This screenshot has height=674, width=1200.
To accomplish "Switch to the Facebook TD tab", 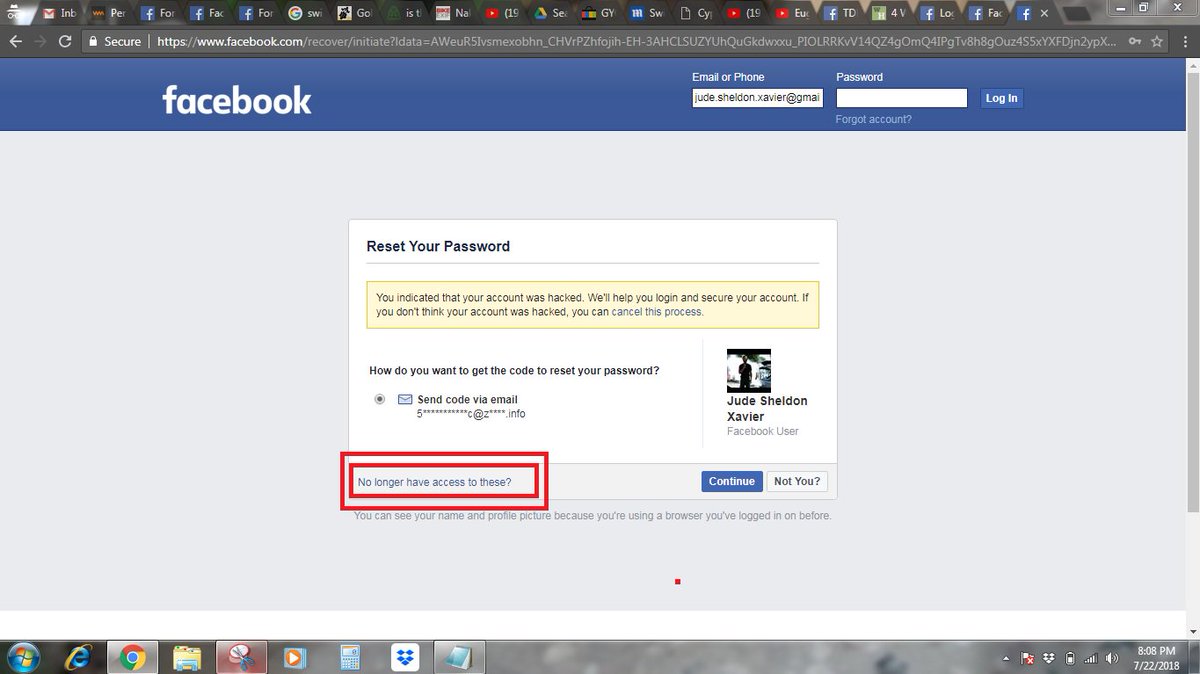I will (x=843, y=14).
